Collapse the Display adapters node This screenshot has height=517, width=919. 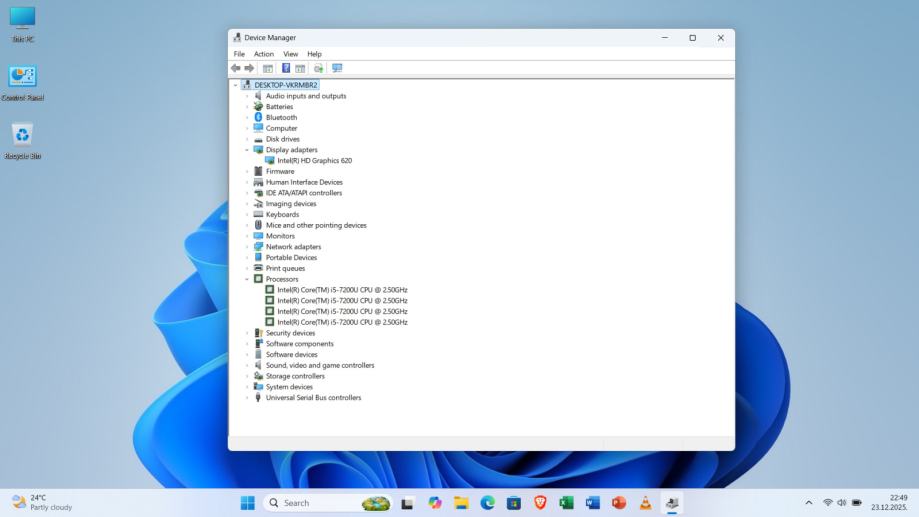(x=247, y=150)
